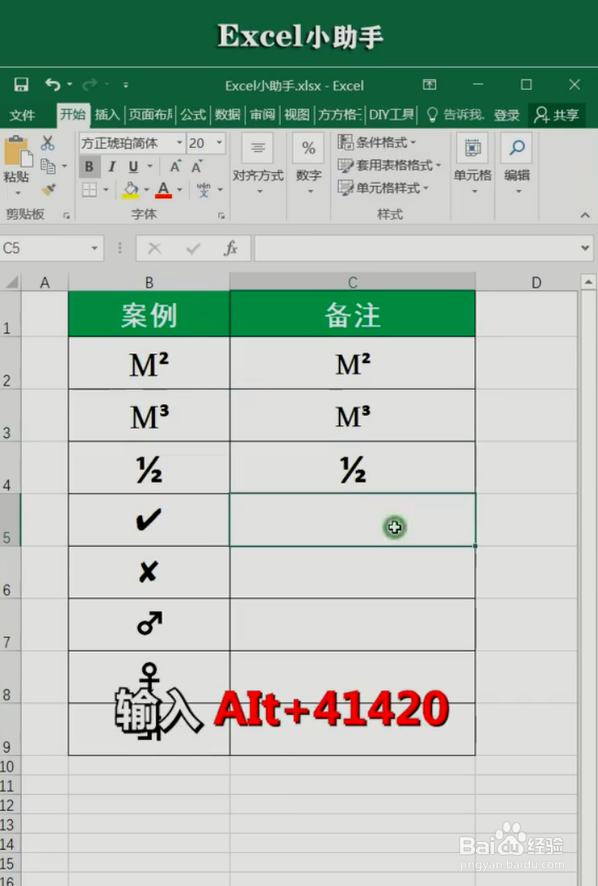Image resolution: width=598 pixels, height=886 pixels.
Task: Expand the font size 20 dropdown
Action: coord(219,143)
